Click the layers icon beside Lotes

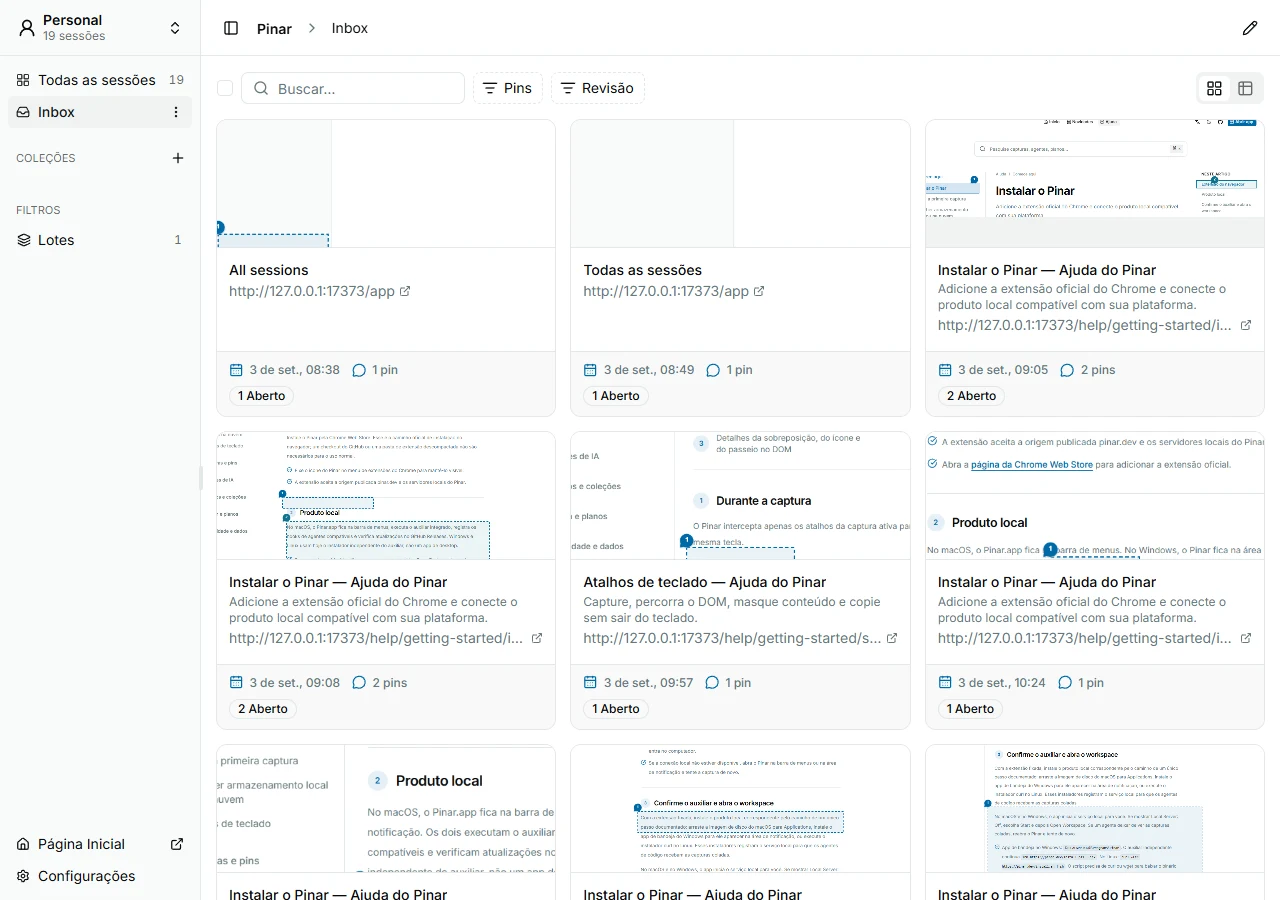click(24, 240)
